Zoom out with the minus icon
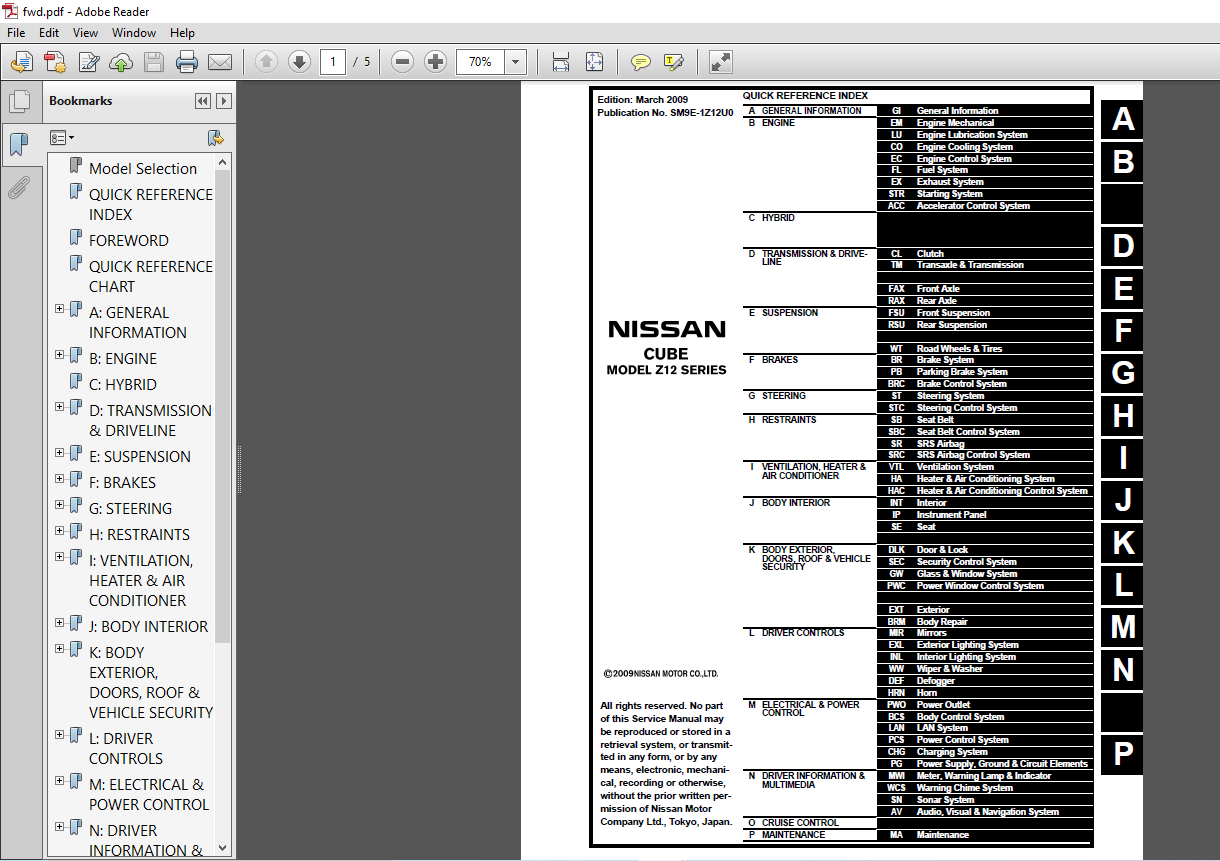 tap(402, 62)
